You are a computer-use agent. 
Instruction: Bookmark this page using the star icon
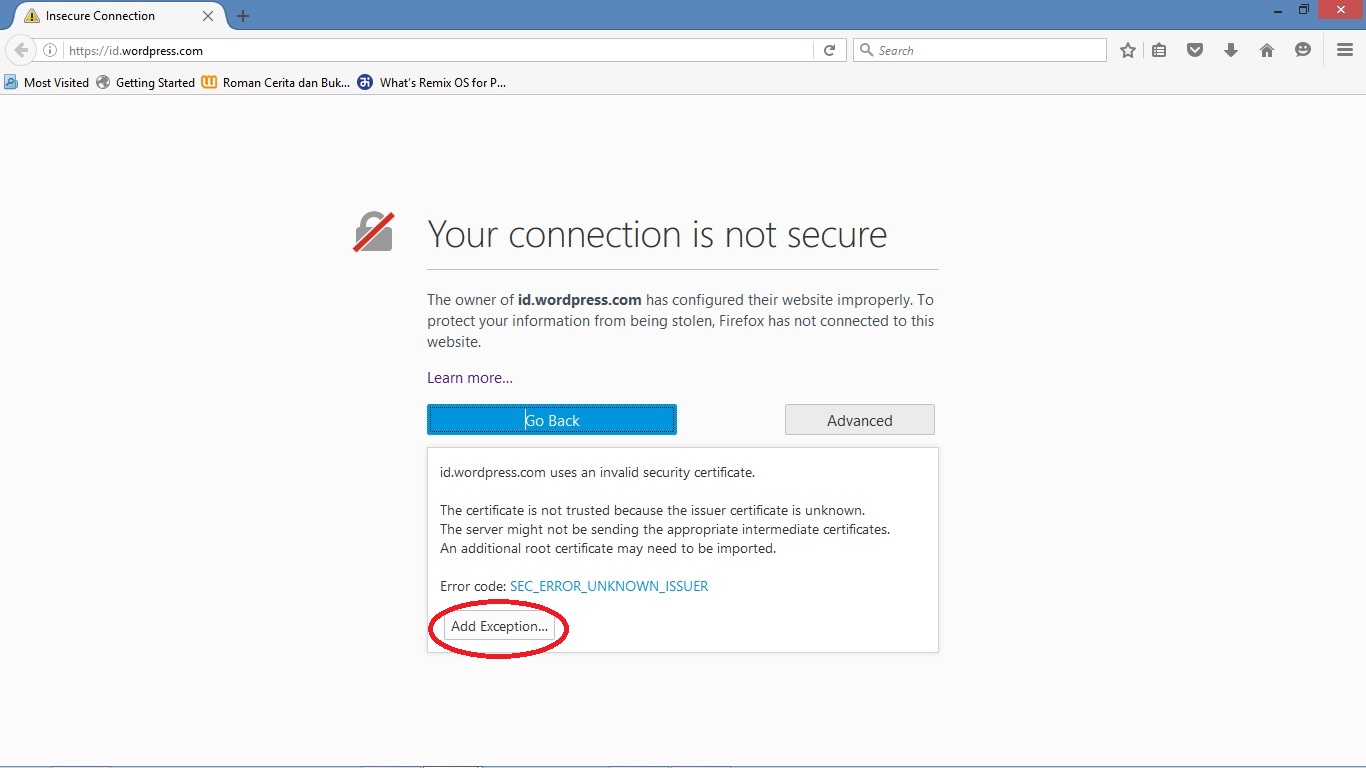1127,49
